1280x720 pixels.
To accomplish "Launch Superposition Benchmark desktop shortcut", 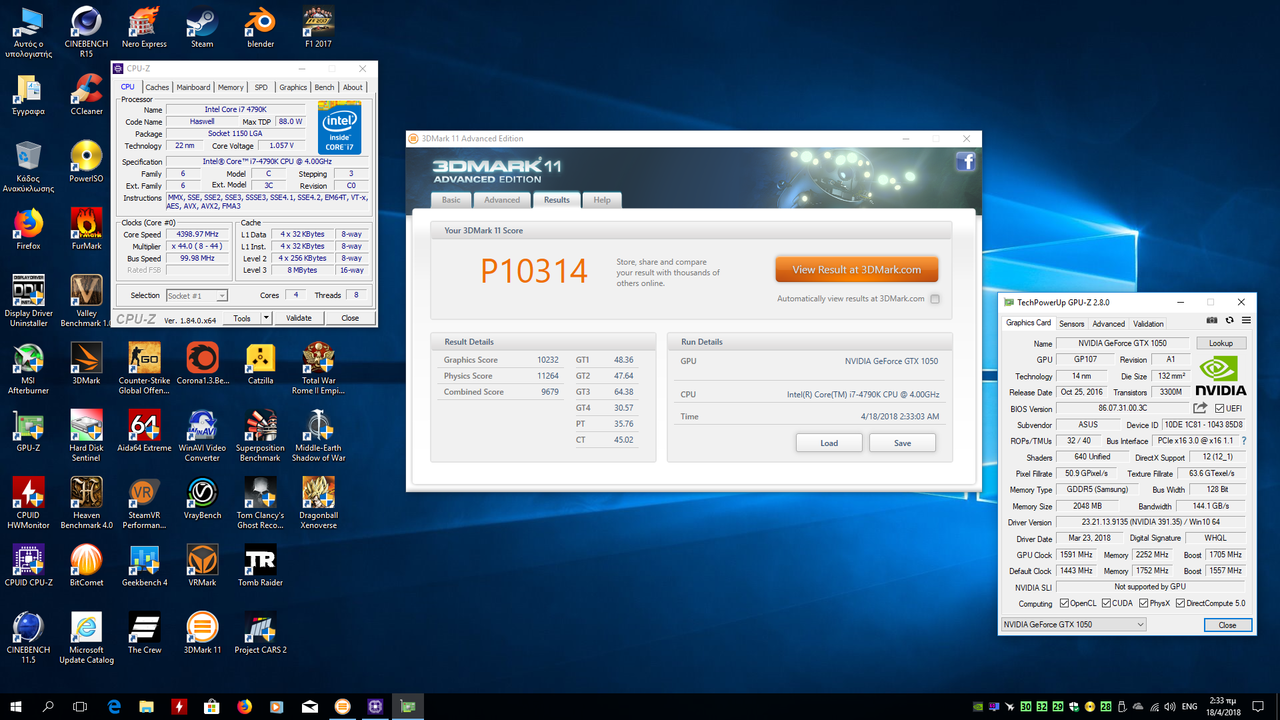I will click(260, 436).
